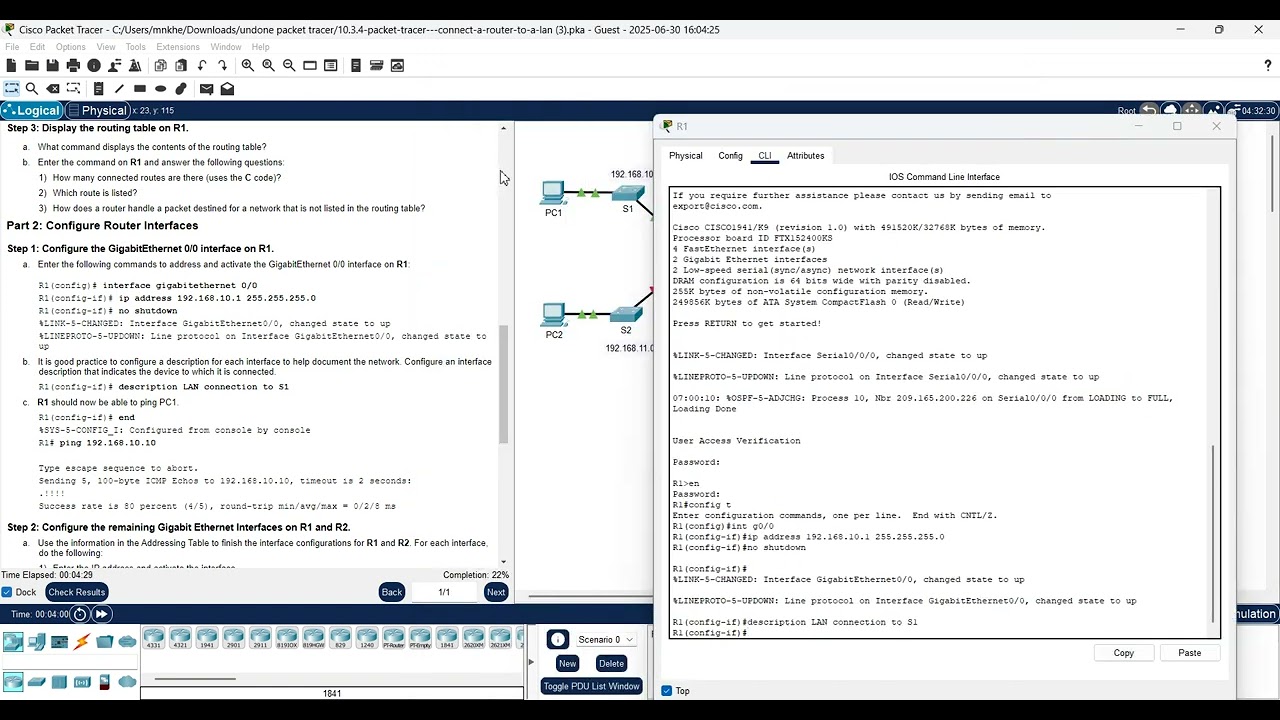Open the Tools menu
Viewport: 1280px width, 720px height.
pyautogui.click(x=135, y=47)
